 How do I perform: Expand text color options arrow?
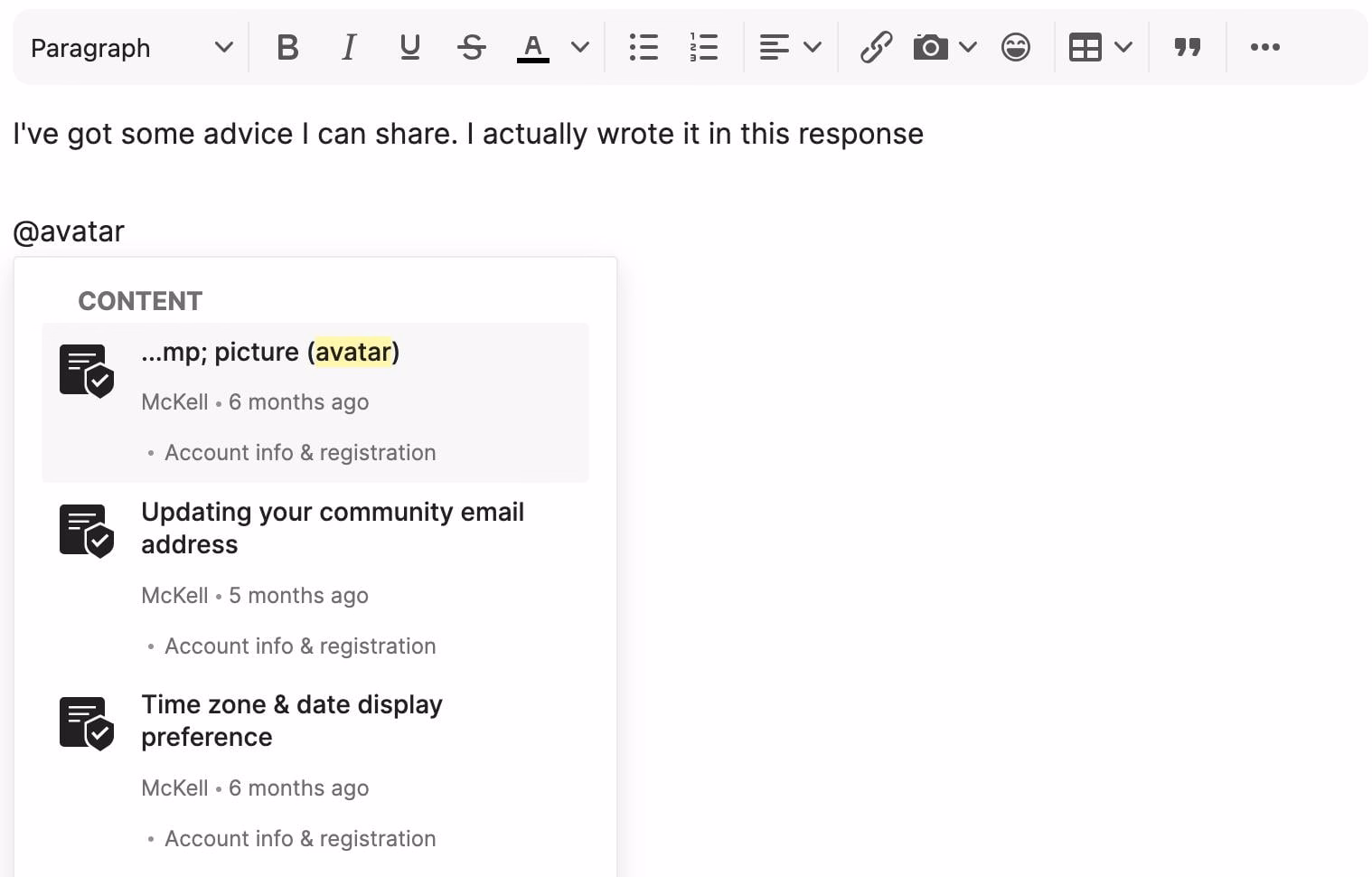[x=580, y=47]
